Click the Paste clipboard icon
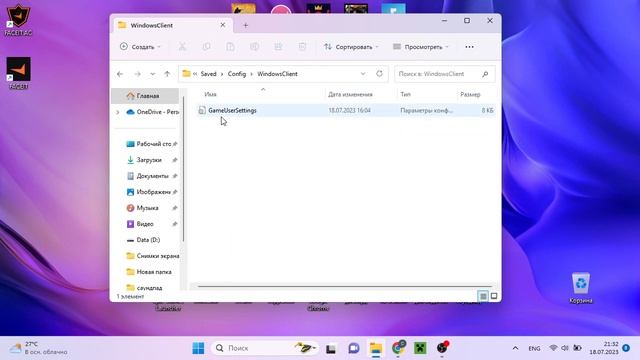 [x=230, y=47]
